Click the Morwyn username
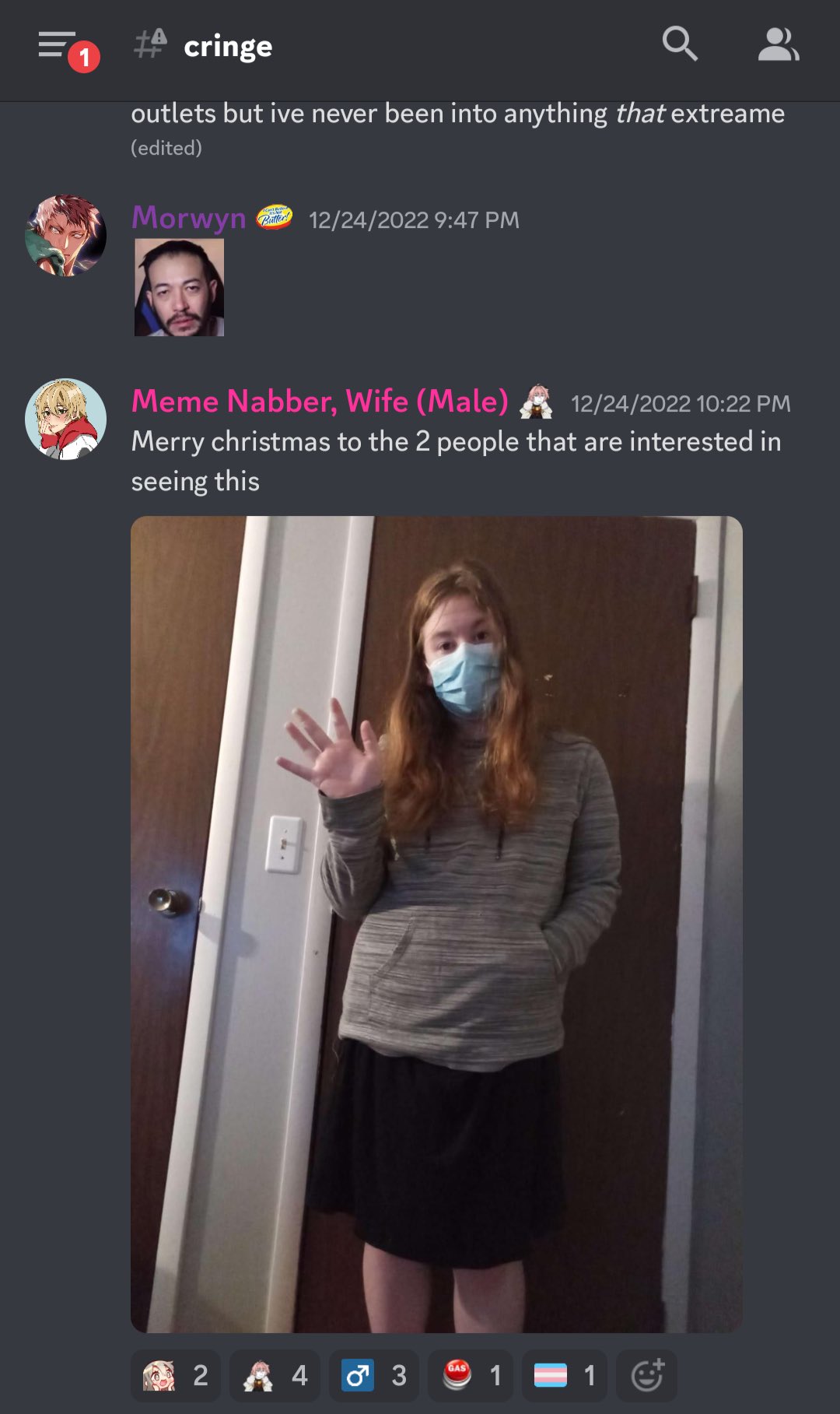This screenshot has width=840, height=1414. (188, 218)
